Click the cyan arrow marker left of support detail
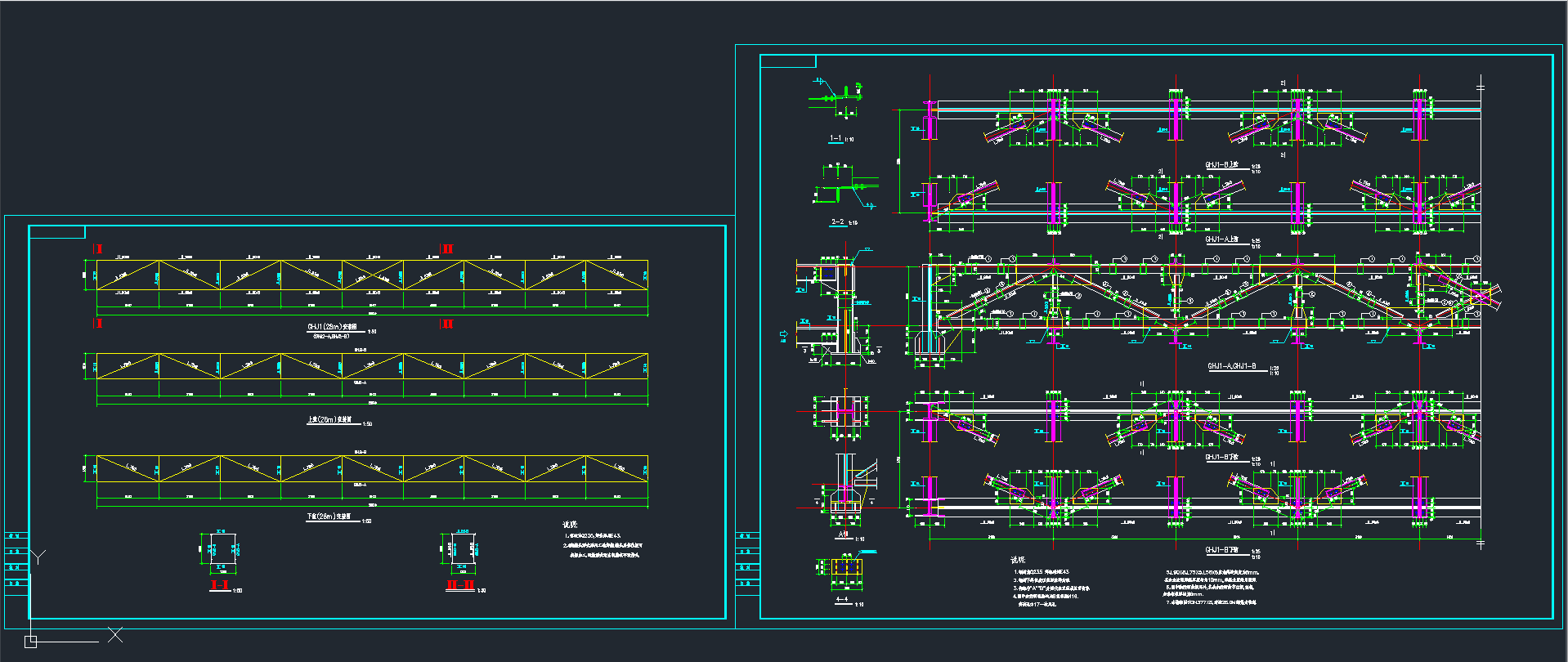 click(x=785, y=333)
